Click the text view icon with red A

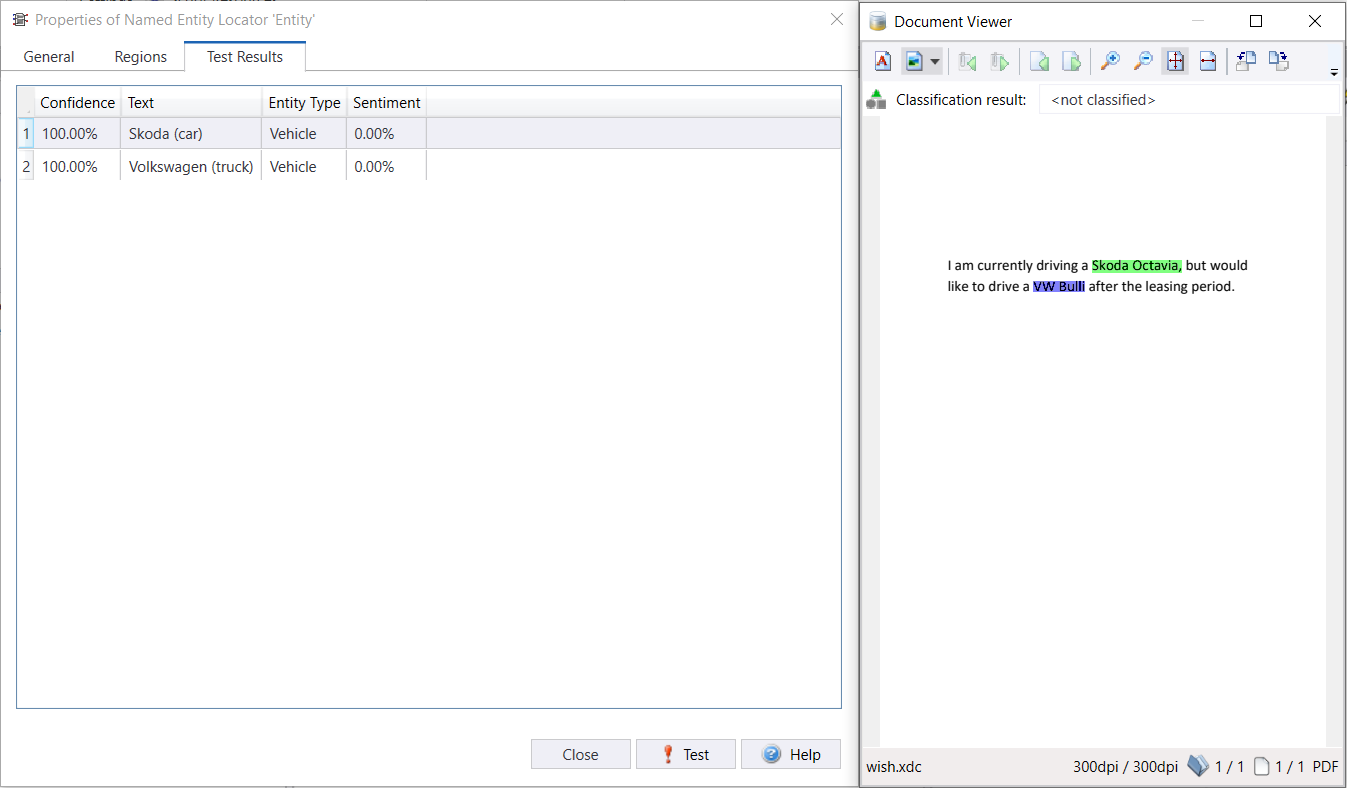click(883, 62)
